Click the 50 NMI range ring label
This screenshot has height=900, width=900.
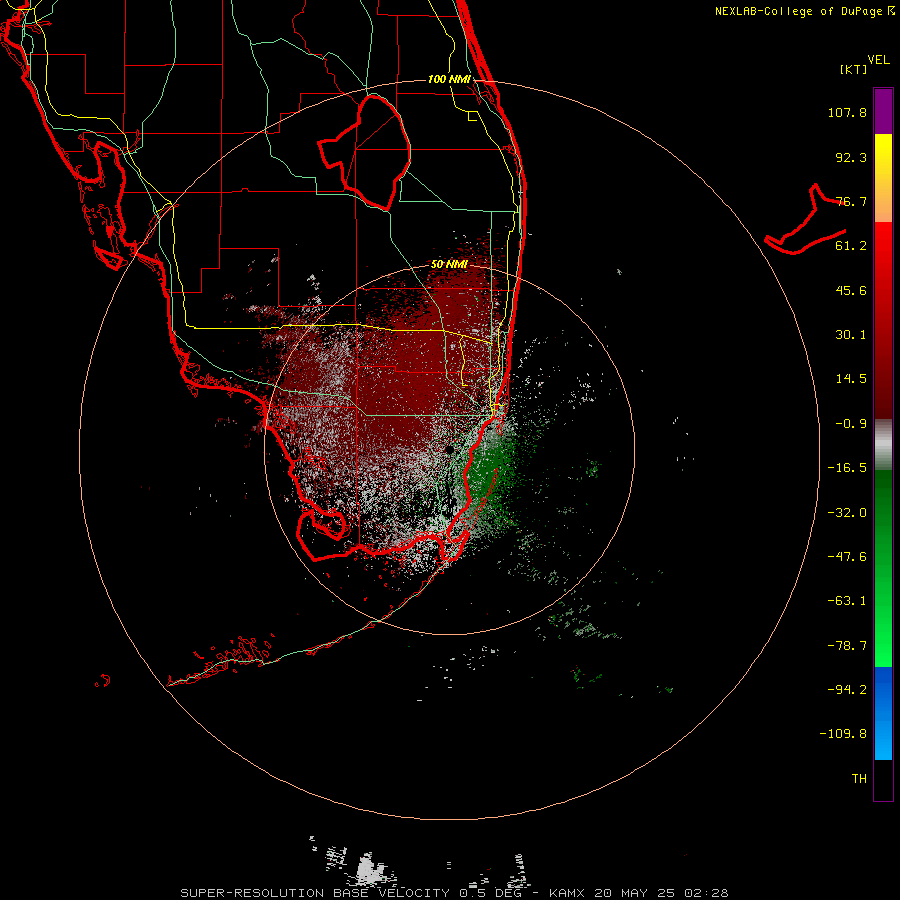[x=449, y=265]
